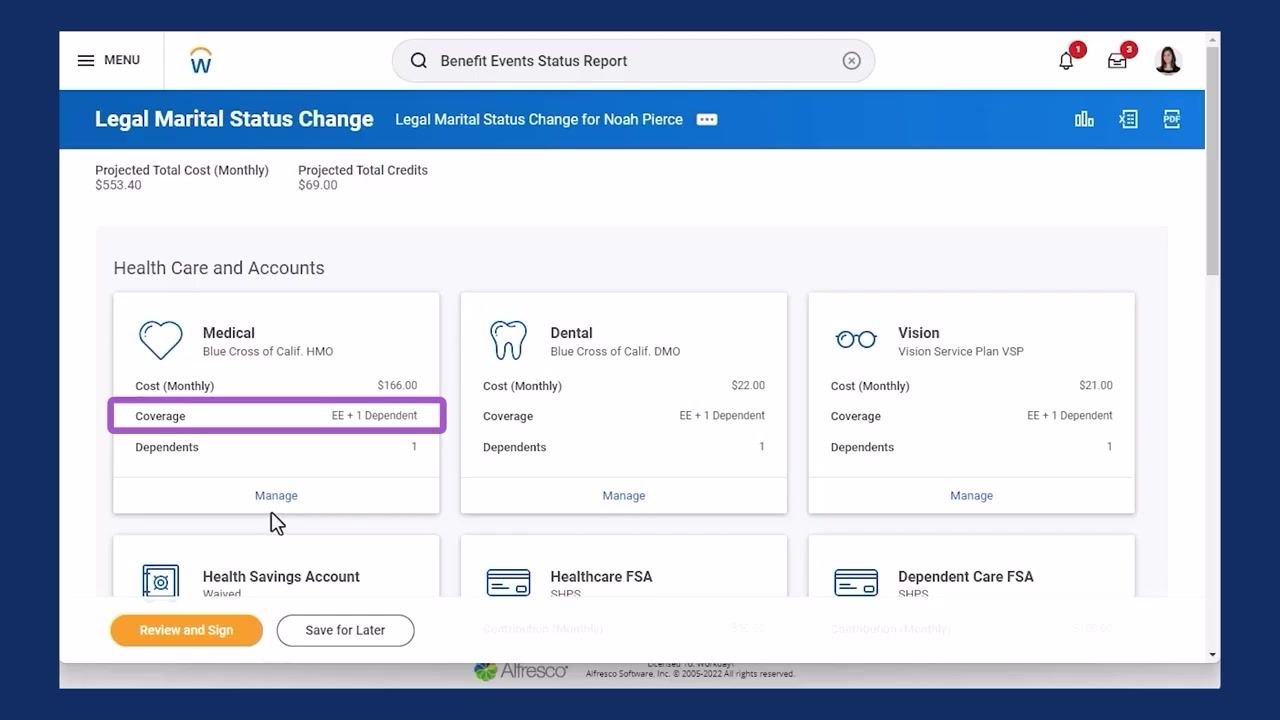Click the Projected Total Cost value $553.40

coord(118,185)
